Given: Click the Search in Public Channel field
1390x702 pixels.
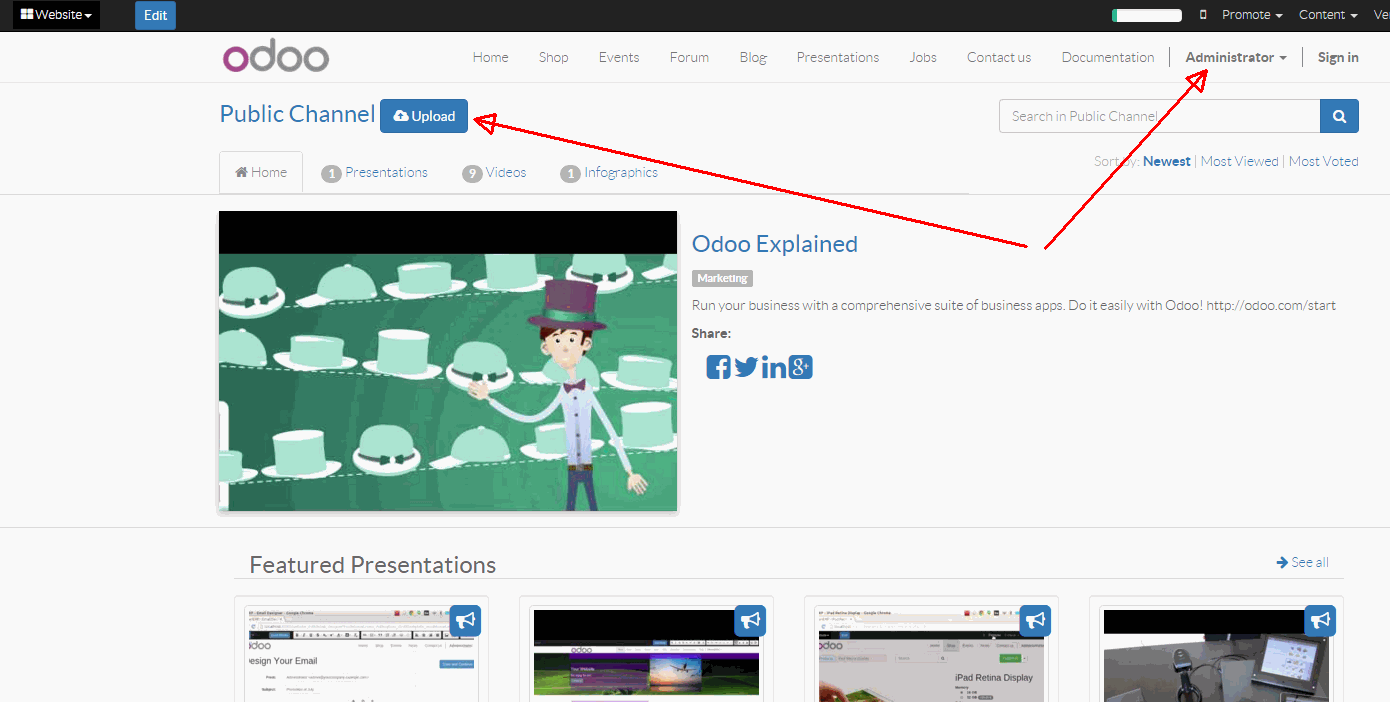Looking at the screenshot, I should [1159, 116].
